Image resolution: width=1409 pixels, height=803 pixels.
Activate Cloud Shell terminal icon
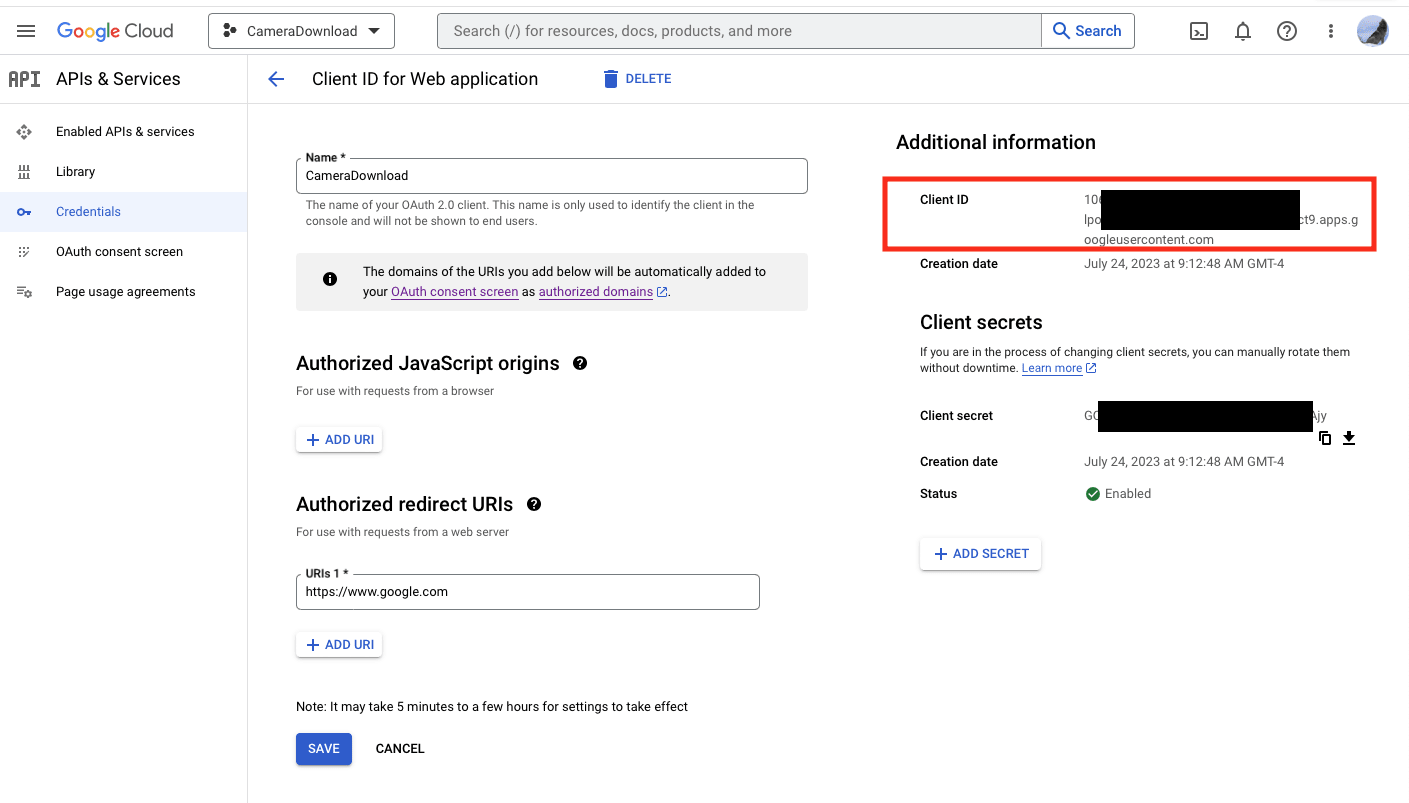click(1198, 31)
